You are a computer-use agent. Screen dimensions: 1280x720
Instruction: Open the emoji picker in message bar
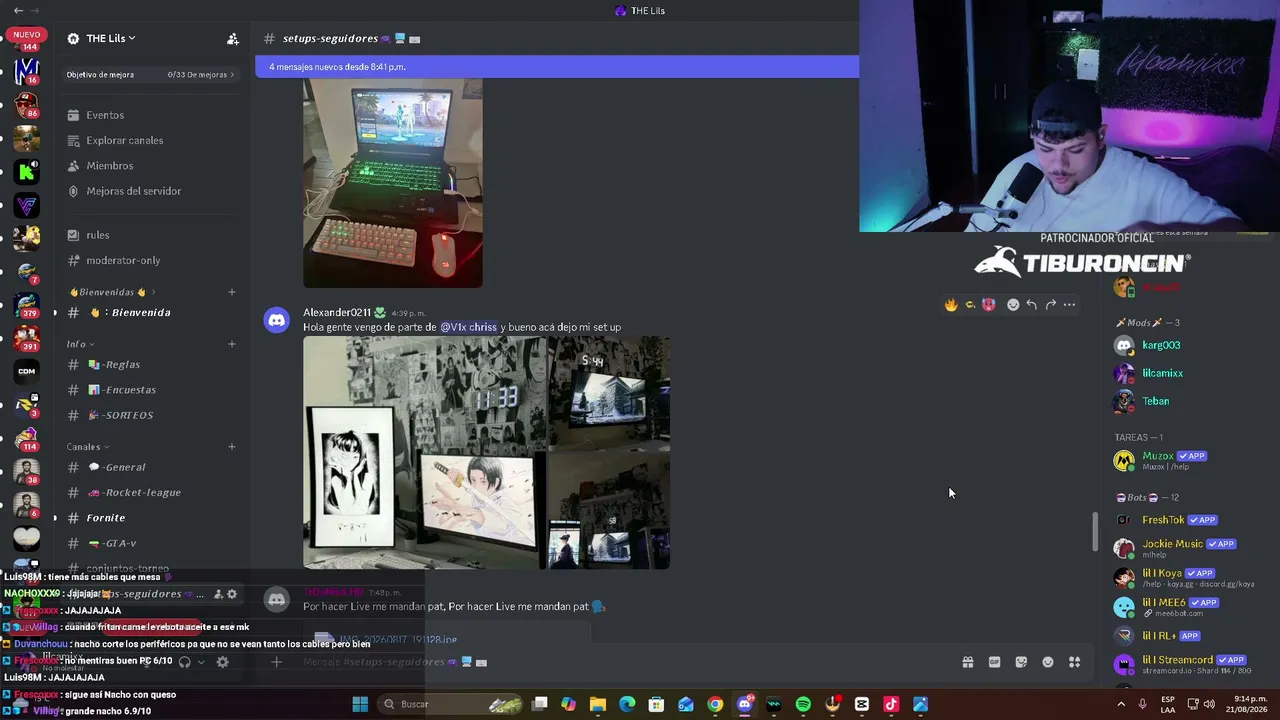[1048, 662]
